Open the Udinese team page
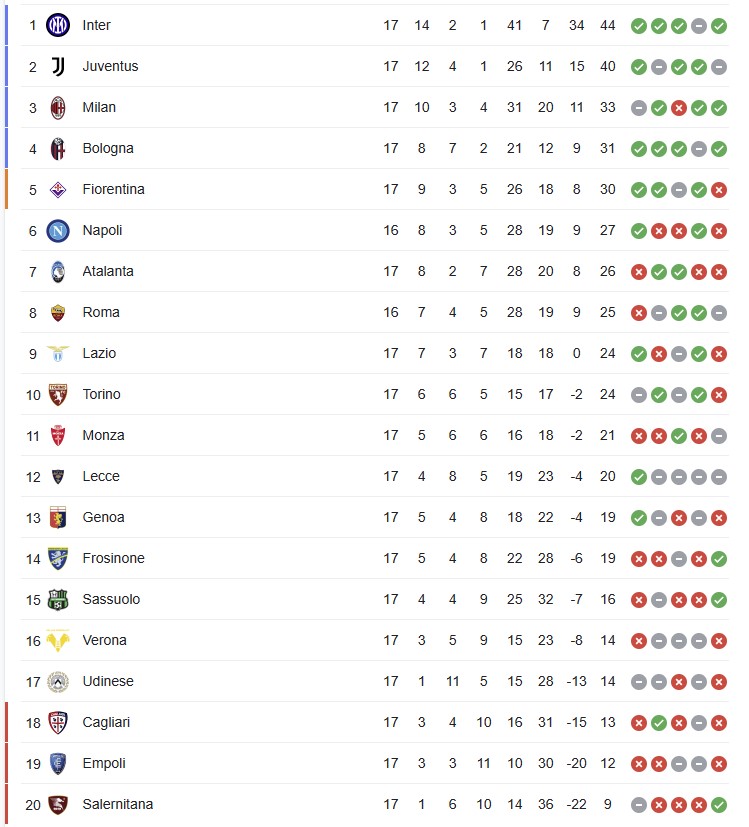This screenshot has width=749, height=827. 108,681
